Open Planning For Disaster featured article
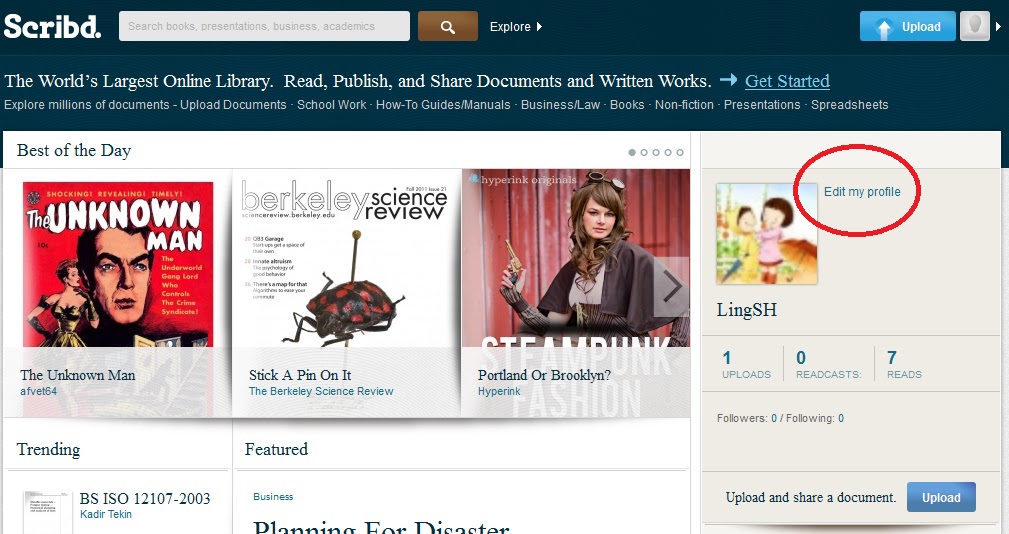 [x=381, y=526]
